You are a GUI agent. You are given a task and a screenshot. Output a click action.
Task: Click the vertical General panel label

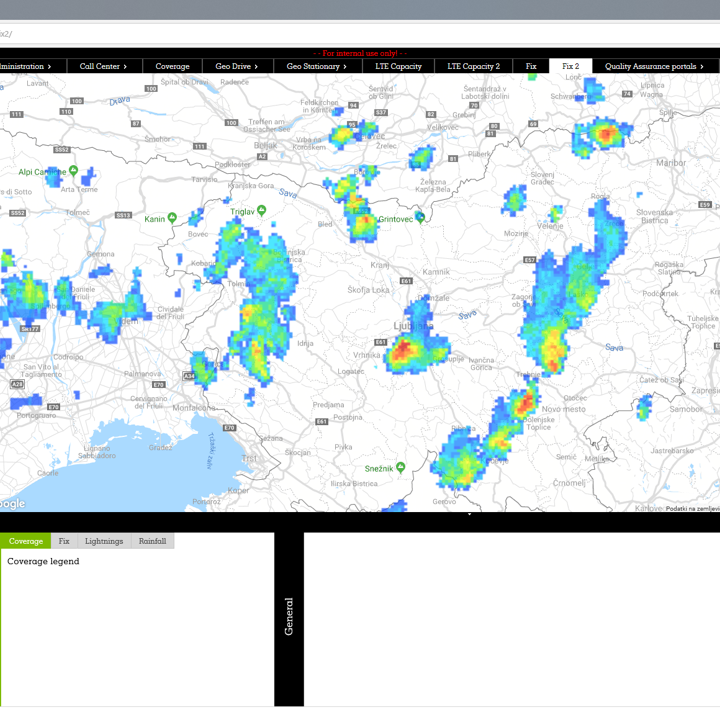coord(289,617)
